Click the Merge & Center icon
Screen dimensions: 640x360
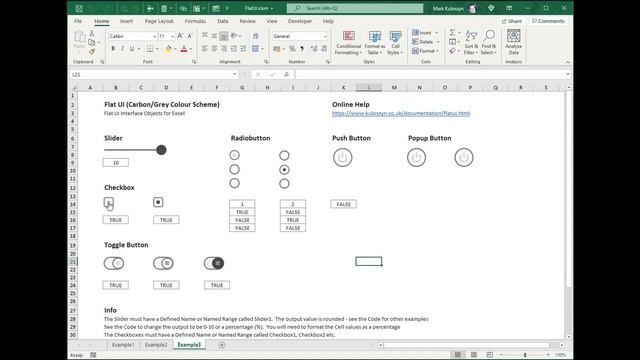click(256, 49)
